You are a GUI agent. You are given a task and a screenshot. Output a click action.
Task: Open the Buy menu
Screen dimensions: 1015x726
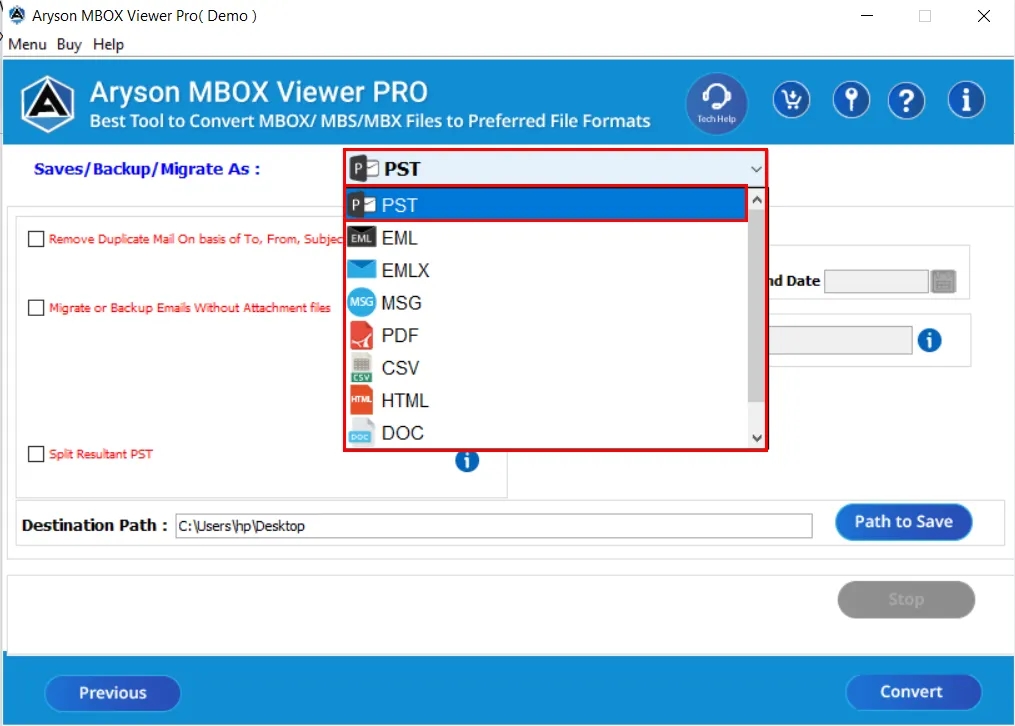click(69, 44)
